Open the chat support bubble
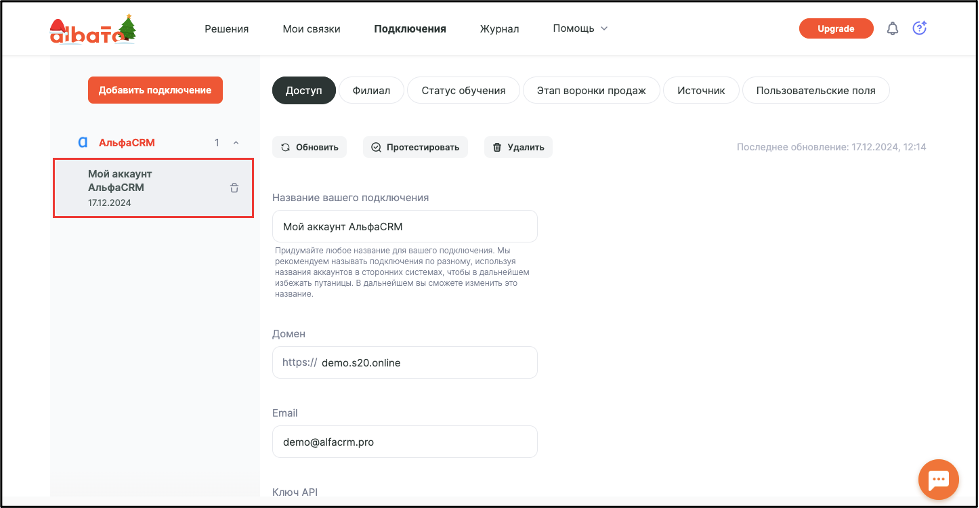Image resolution: width=979 pixels, height=508 pixels. (938, 479)
